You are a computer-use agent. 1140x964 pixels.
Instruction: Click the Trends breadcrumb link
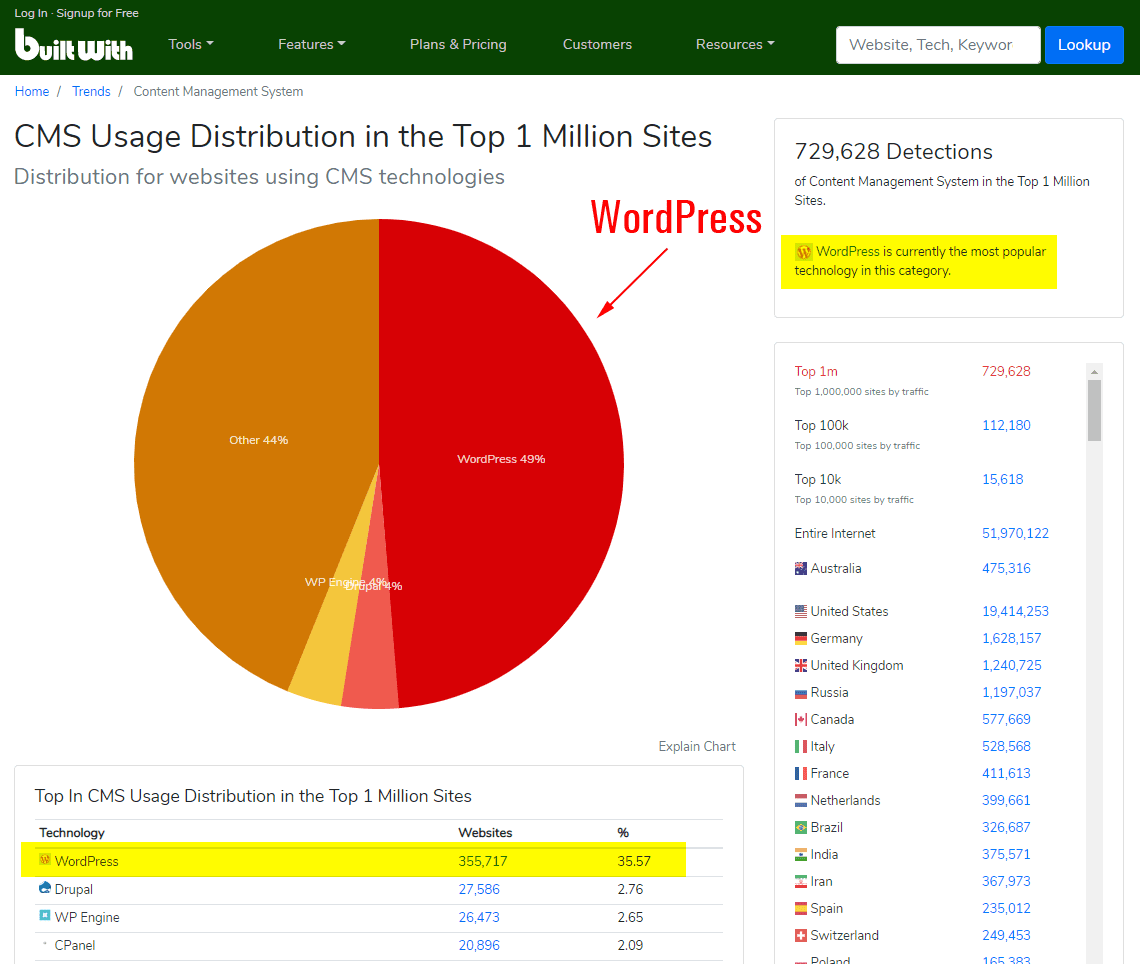[x=91, y=92]
